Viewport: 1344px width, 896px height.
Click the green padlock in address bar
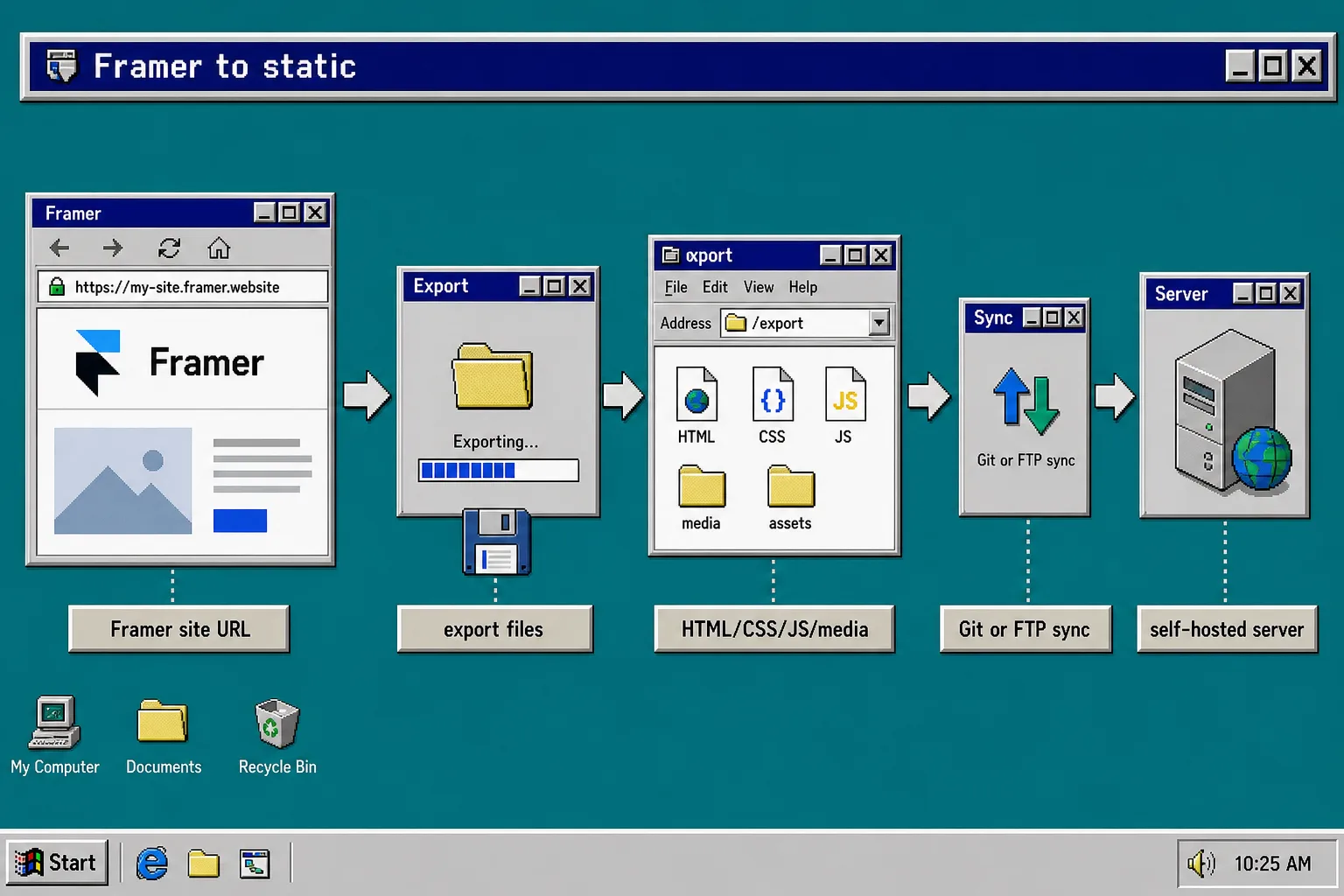(x=57, y=286)
